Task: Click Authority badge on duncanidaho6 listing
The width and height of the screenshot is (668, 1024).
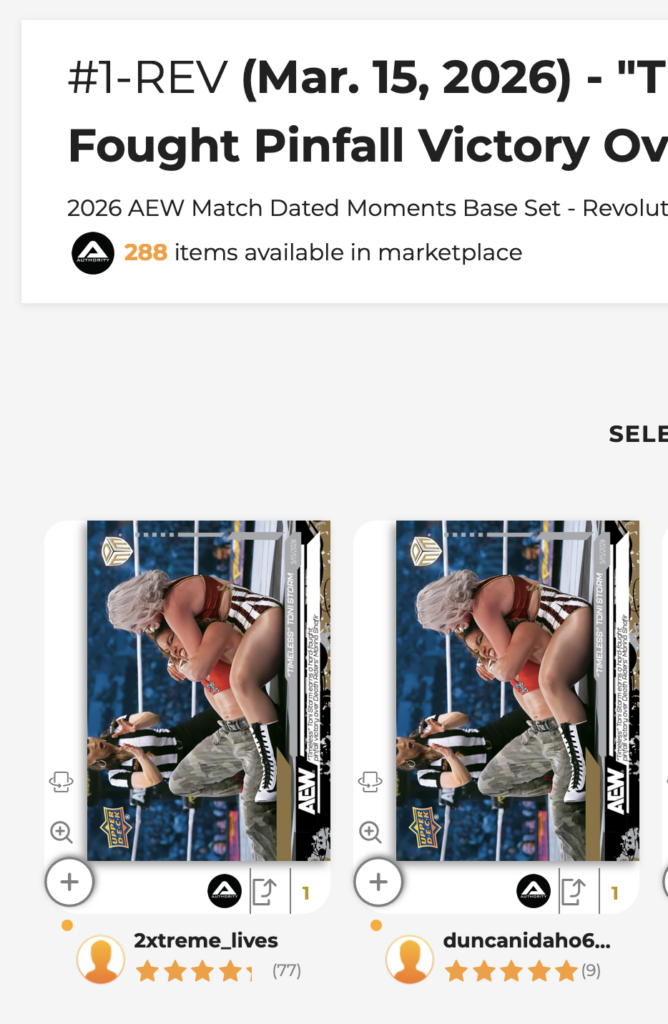Action: point(533,891)
